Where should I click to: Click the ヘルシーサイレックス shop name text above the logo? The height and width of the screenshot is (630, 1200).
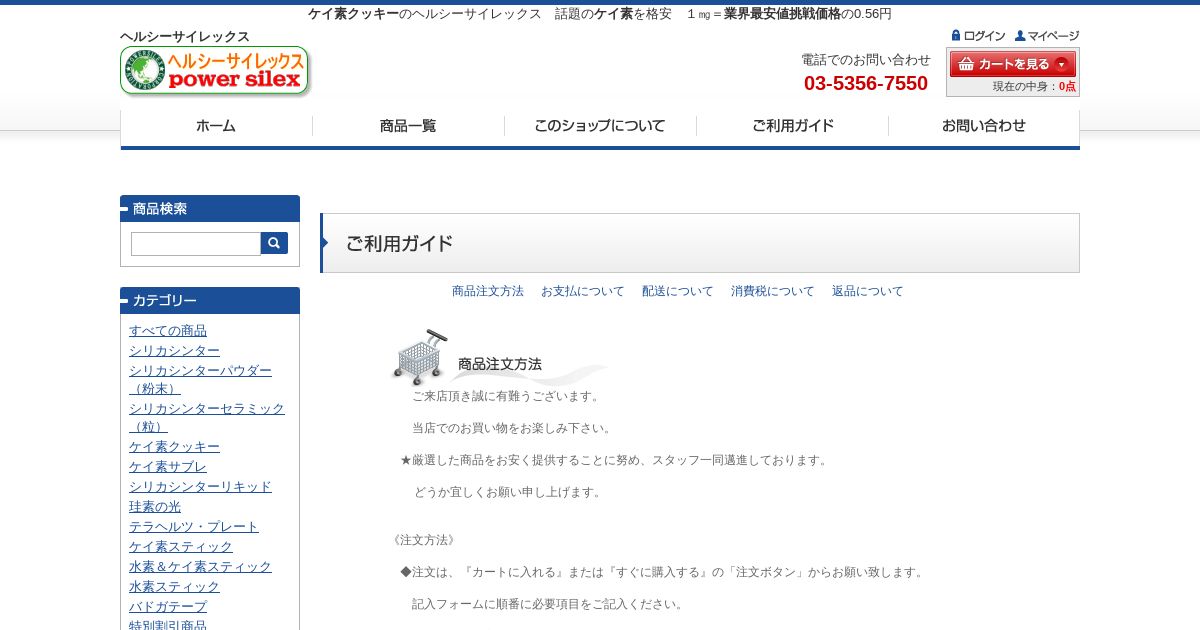pyautogui.click(x=185, y=37)
